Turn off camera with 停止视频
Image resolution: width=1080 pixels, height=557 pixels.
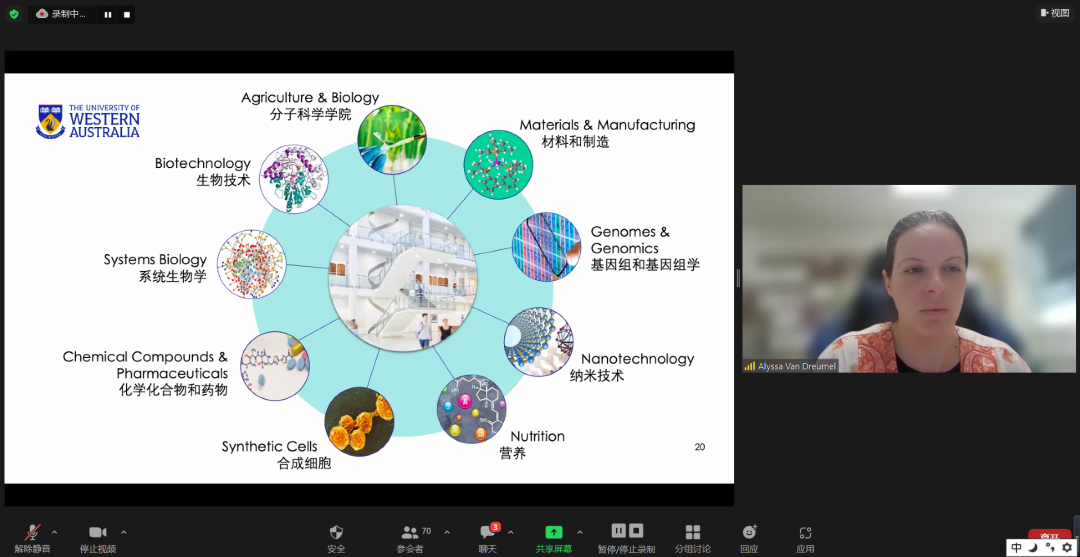(97, 538)
